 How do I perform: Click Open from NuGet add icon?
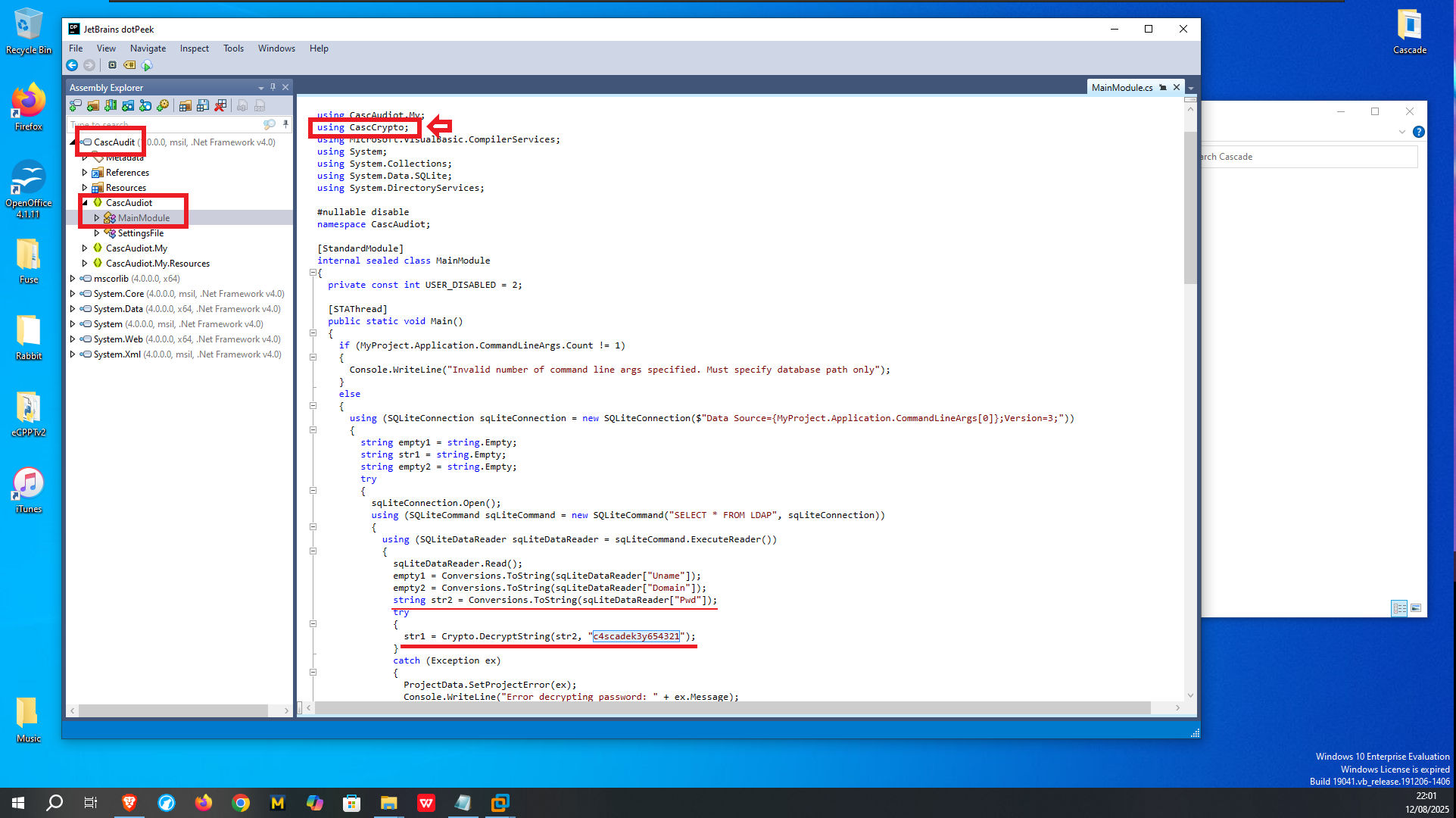pos(145,105)
